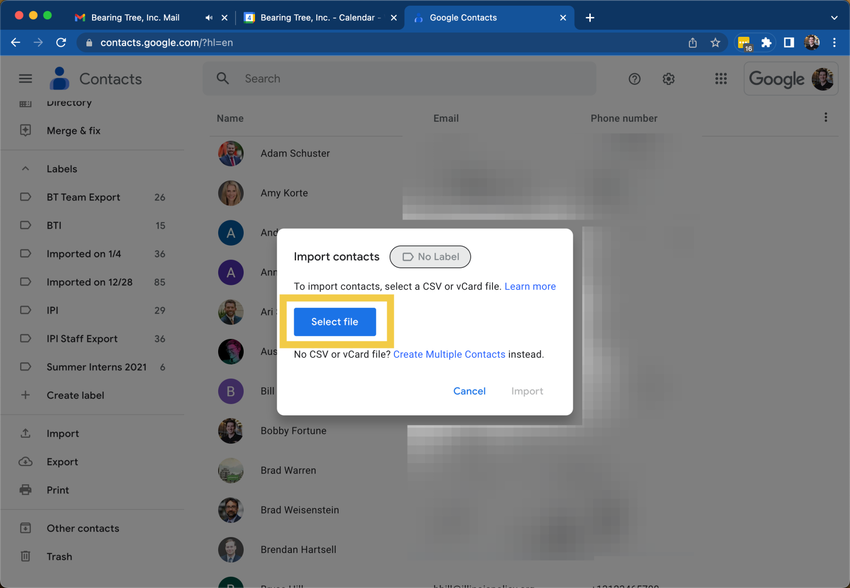
Task: Select the Imported on 12/28 label
Action: (x=92, y=282)
